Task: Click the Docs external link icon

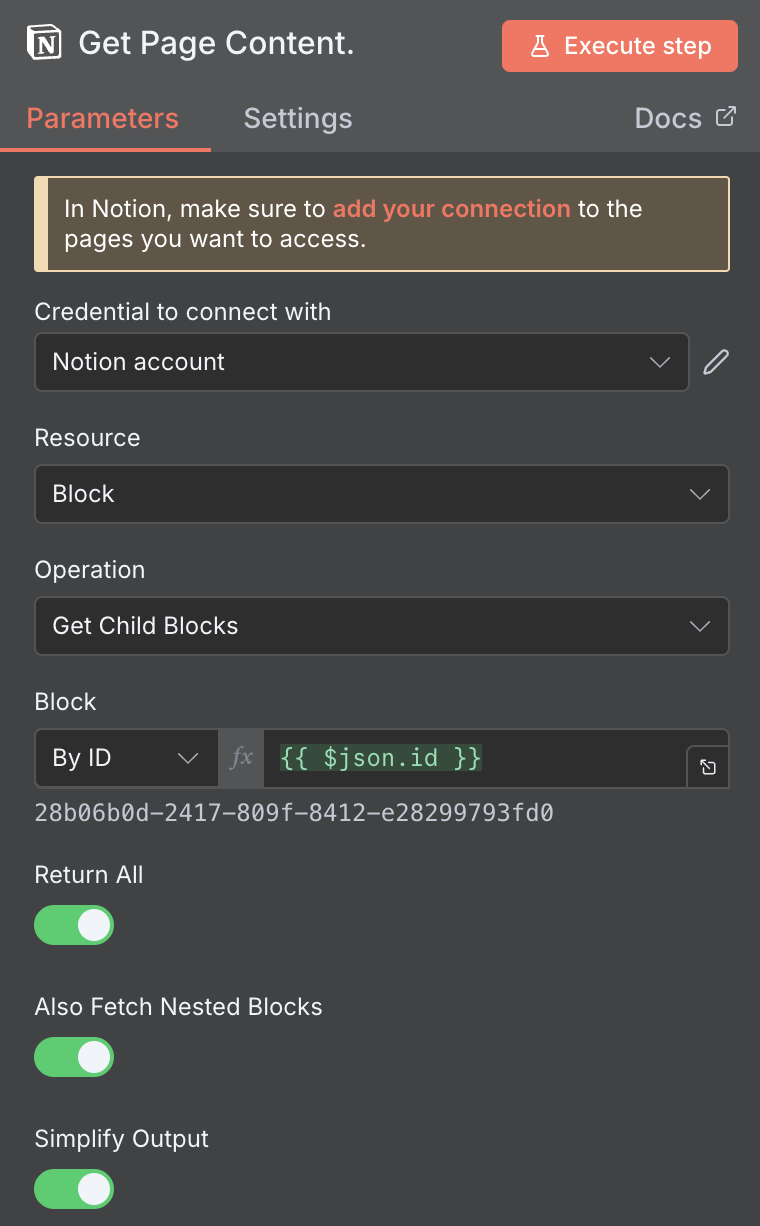Action: (726, 117)
